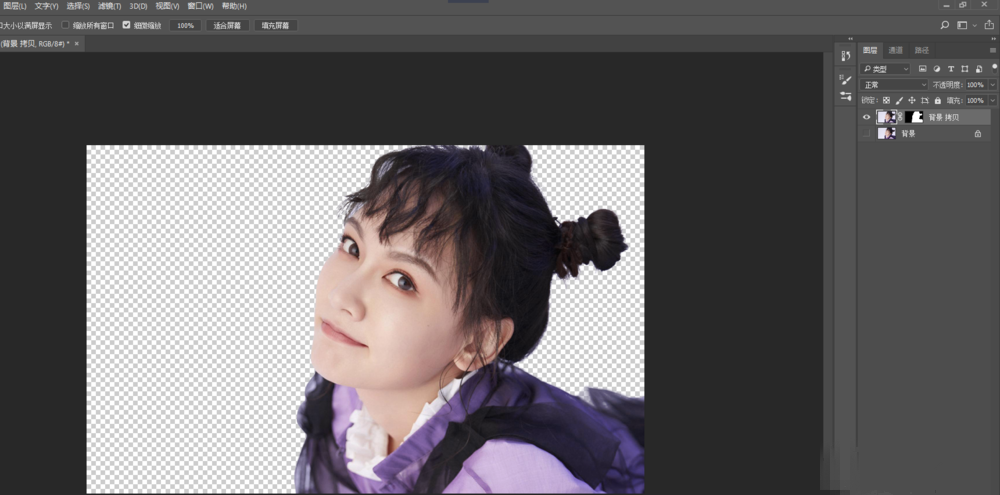Toggle the layer filtering on/off switch
This screenshot has width=1000, height=495.
point(994,67)
